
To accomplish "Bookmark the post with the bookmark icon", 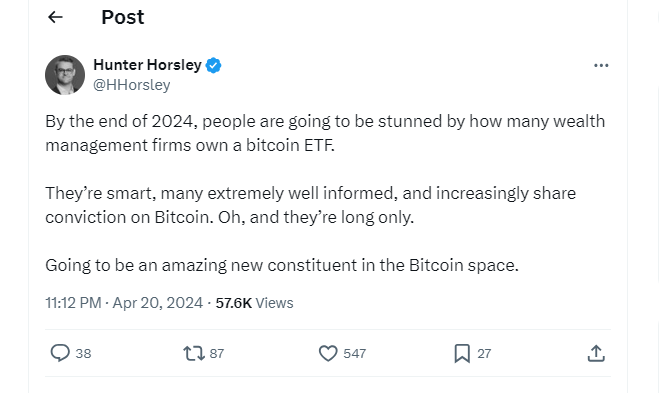I will 462,353.
